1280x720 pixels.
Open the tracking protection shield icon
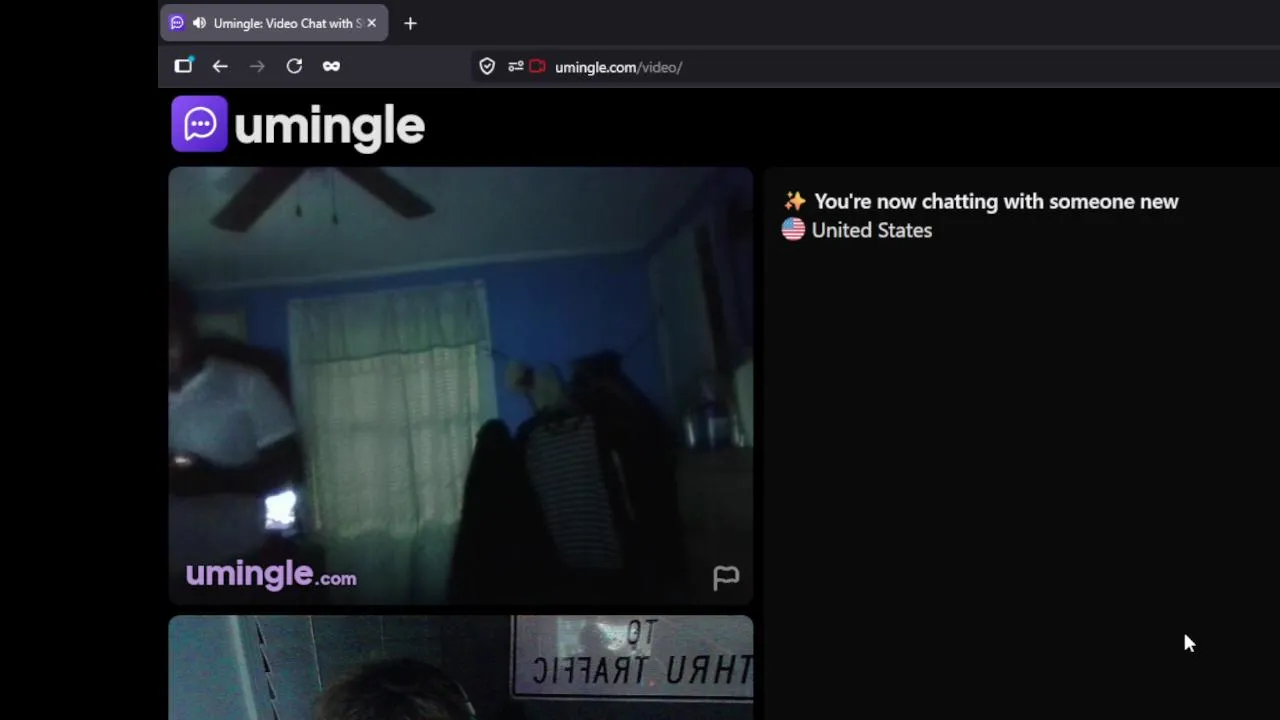point(487,66)
